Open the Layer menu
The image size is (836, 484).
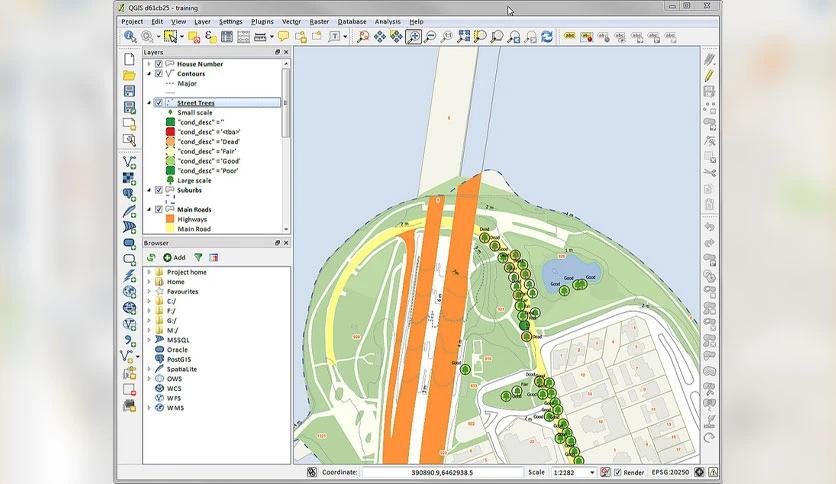tap(202, 21)
